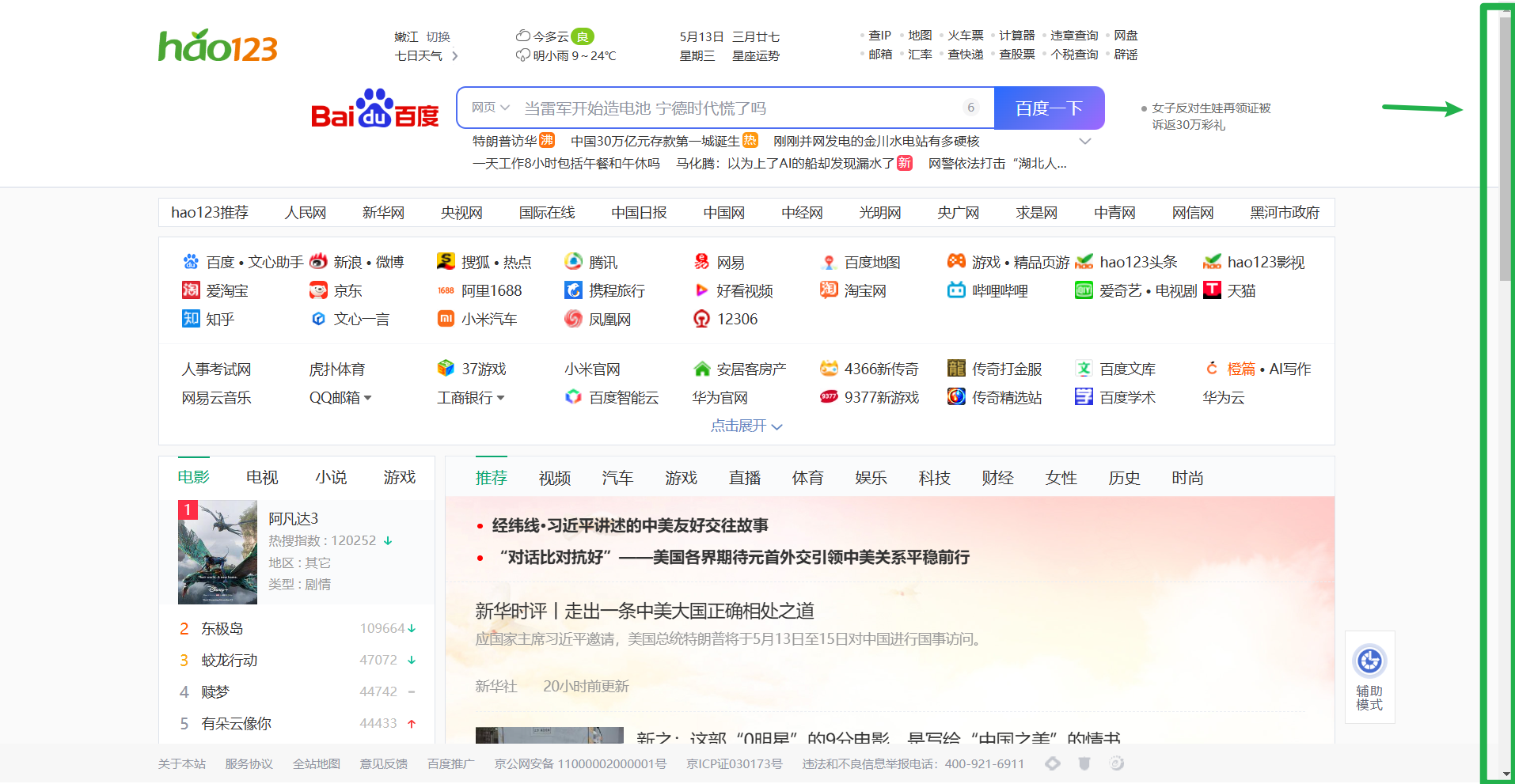Click the 文心一言 icon
The height and width of the screenshot is (784, 1515).
pyautogui.click(x=318, y=318)
